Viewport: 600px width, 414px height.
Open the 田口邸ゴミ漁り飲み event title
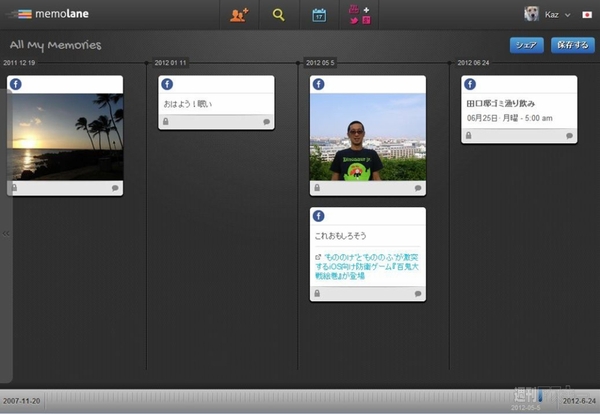coord(501,103)
